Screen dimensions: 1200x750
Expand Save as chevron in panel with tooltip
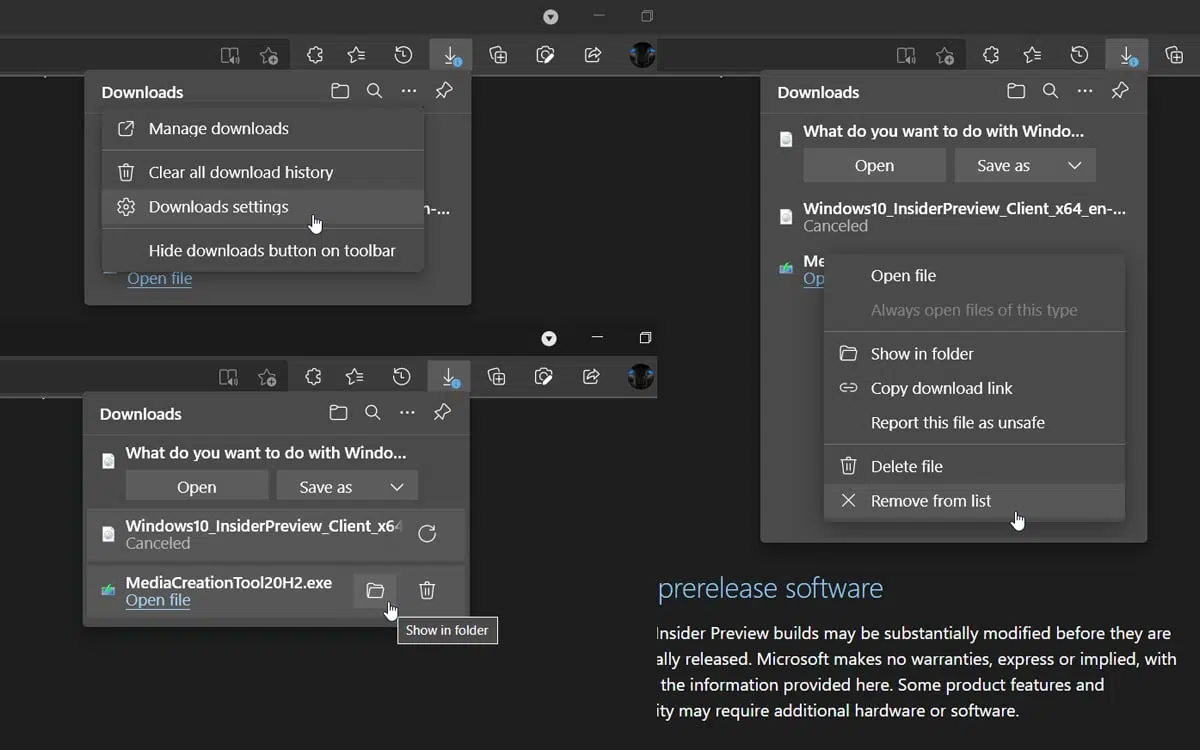(397, 487)
